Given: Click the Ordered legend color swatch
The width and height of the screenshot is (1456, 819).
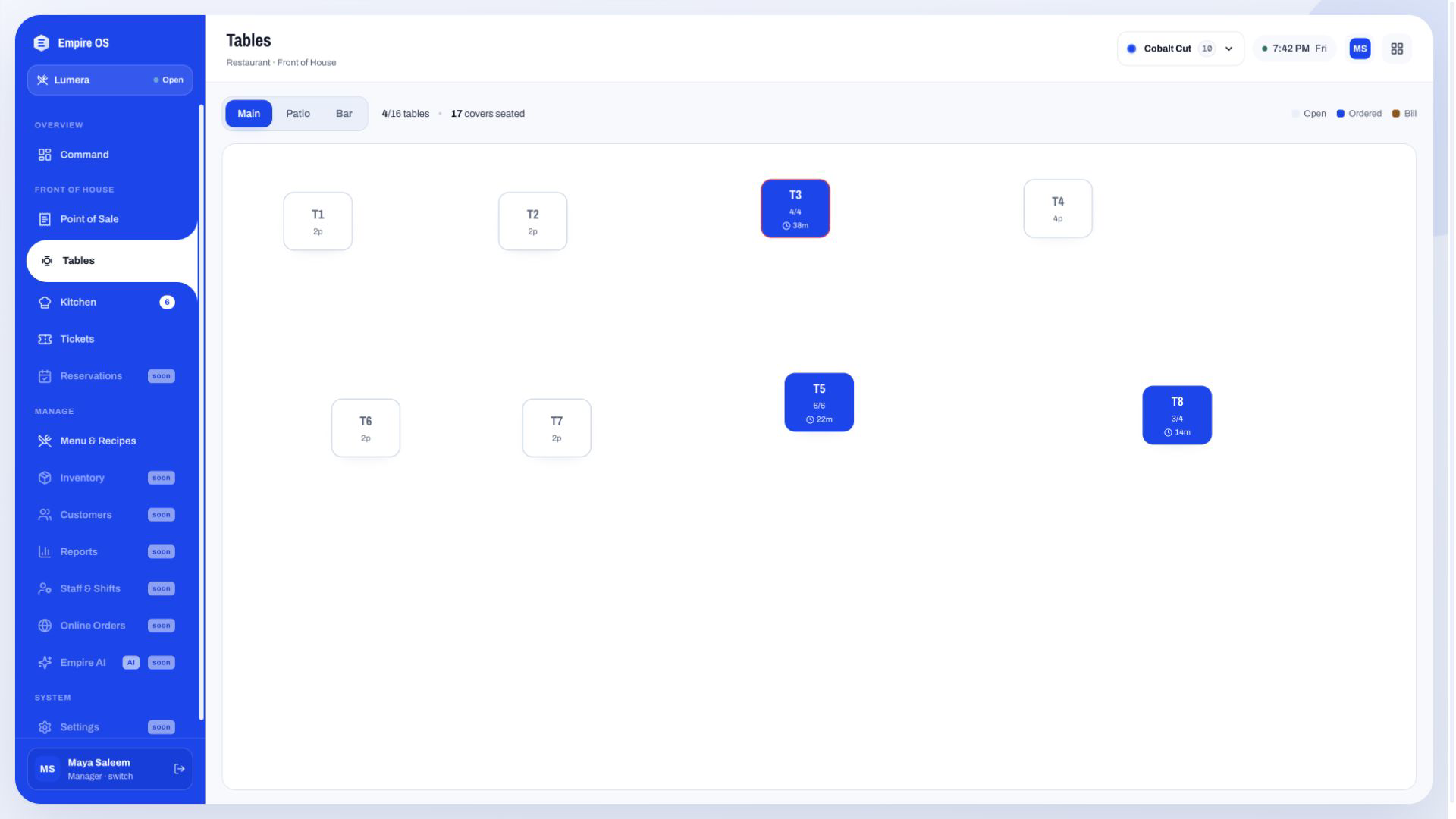Looking at the screenshot, I should click(1340, 114).
